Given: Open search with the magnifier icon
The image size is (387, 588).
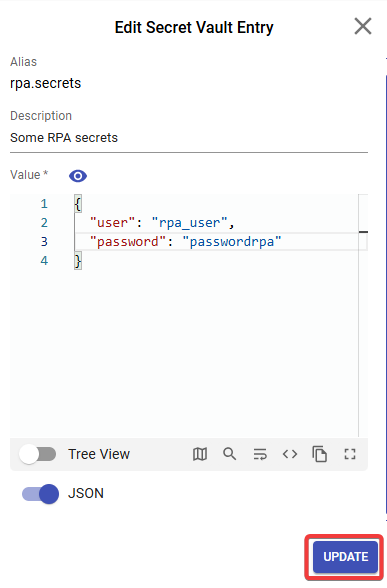Looking at the screenshot, I should [x=230, y=454].
